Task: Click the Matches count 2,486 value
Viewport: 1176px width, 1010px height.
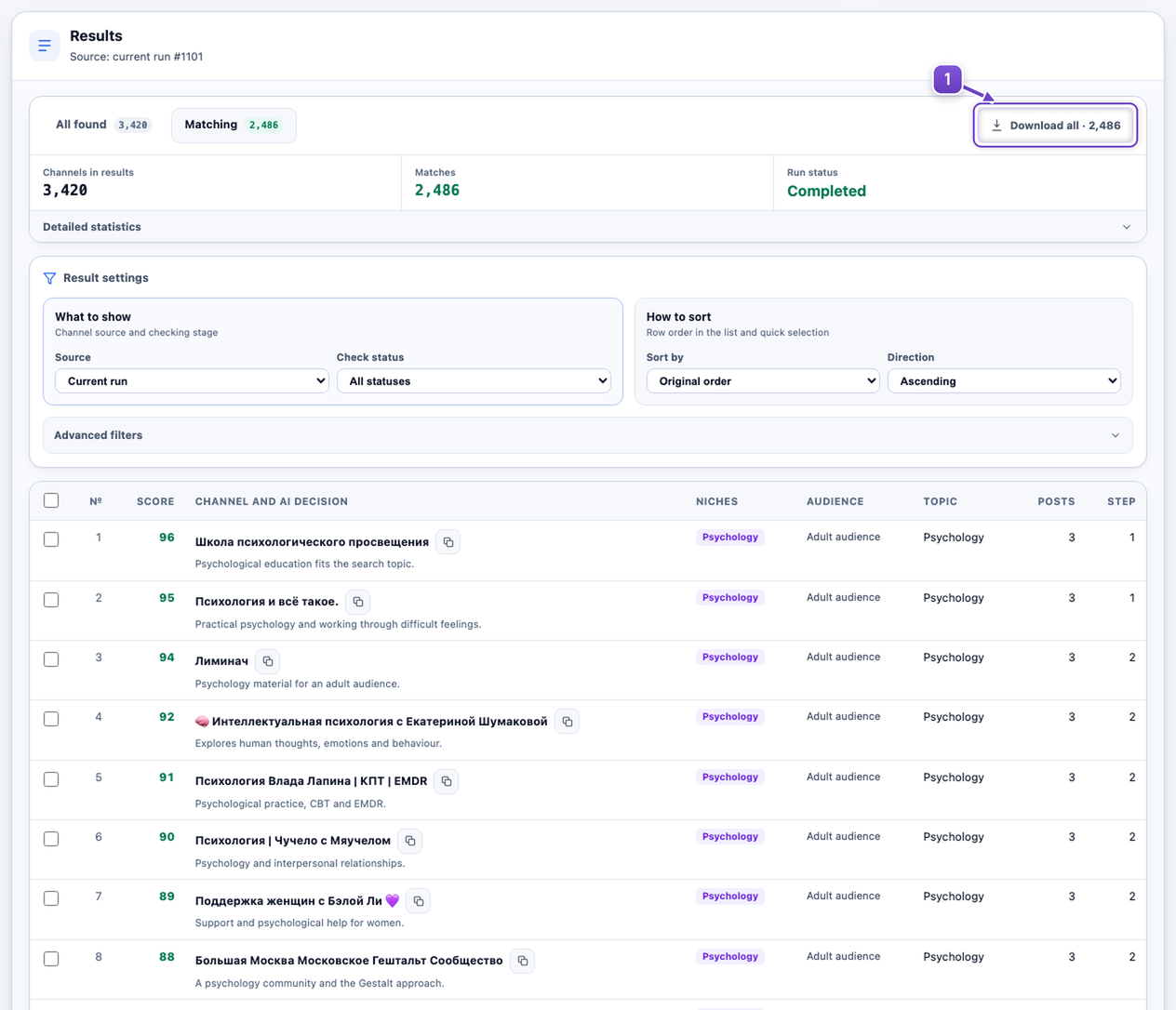Action: coord(437,191)
